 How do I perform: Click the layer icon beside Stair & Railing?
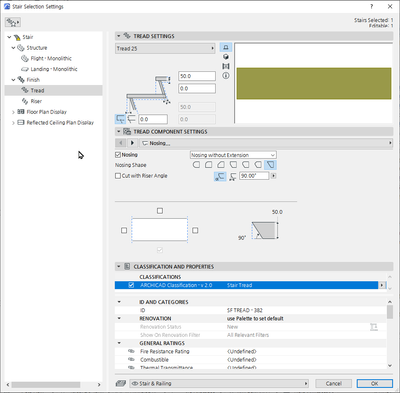click(121, 383)
